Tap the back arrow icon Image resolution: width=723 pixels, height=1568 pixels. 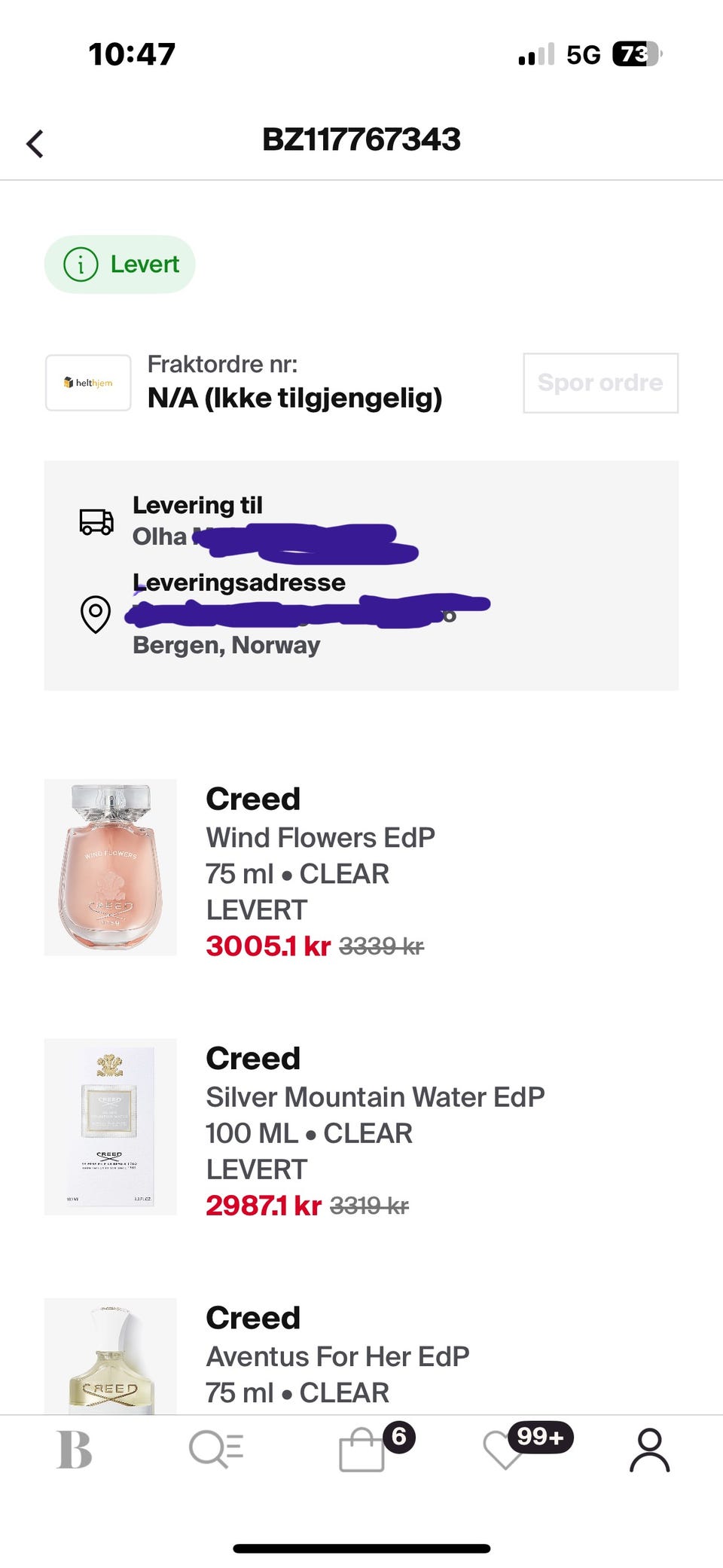[35, 143]
